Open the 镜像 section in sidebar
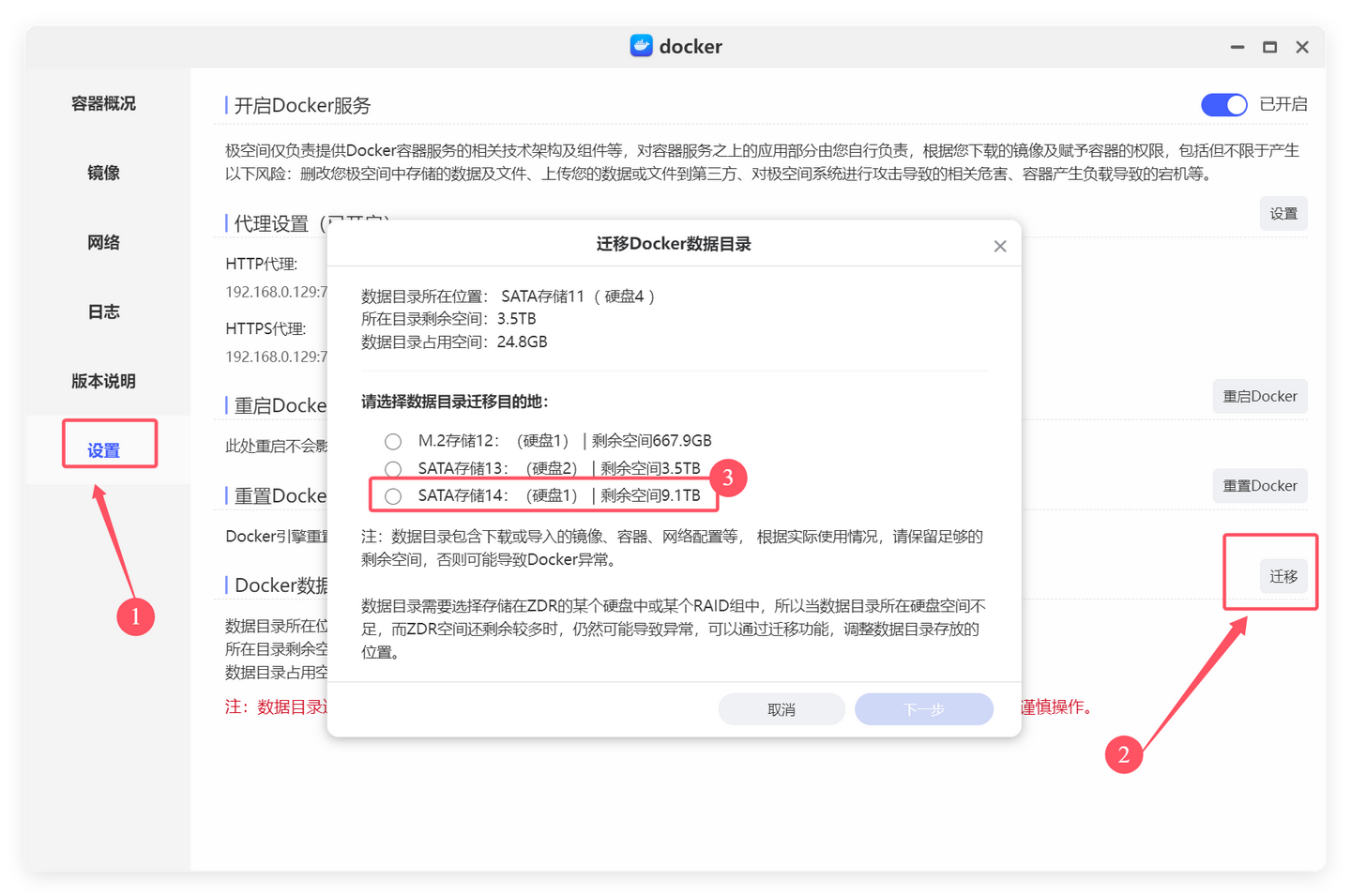The width and height of the screenshot is (1351, 896). pyautogui.click(x=103, y=173)
